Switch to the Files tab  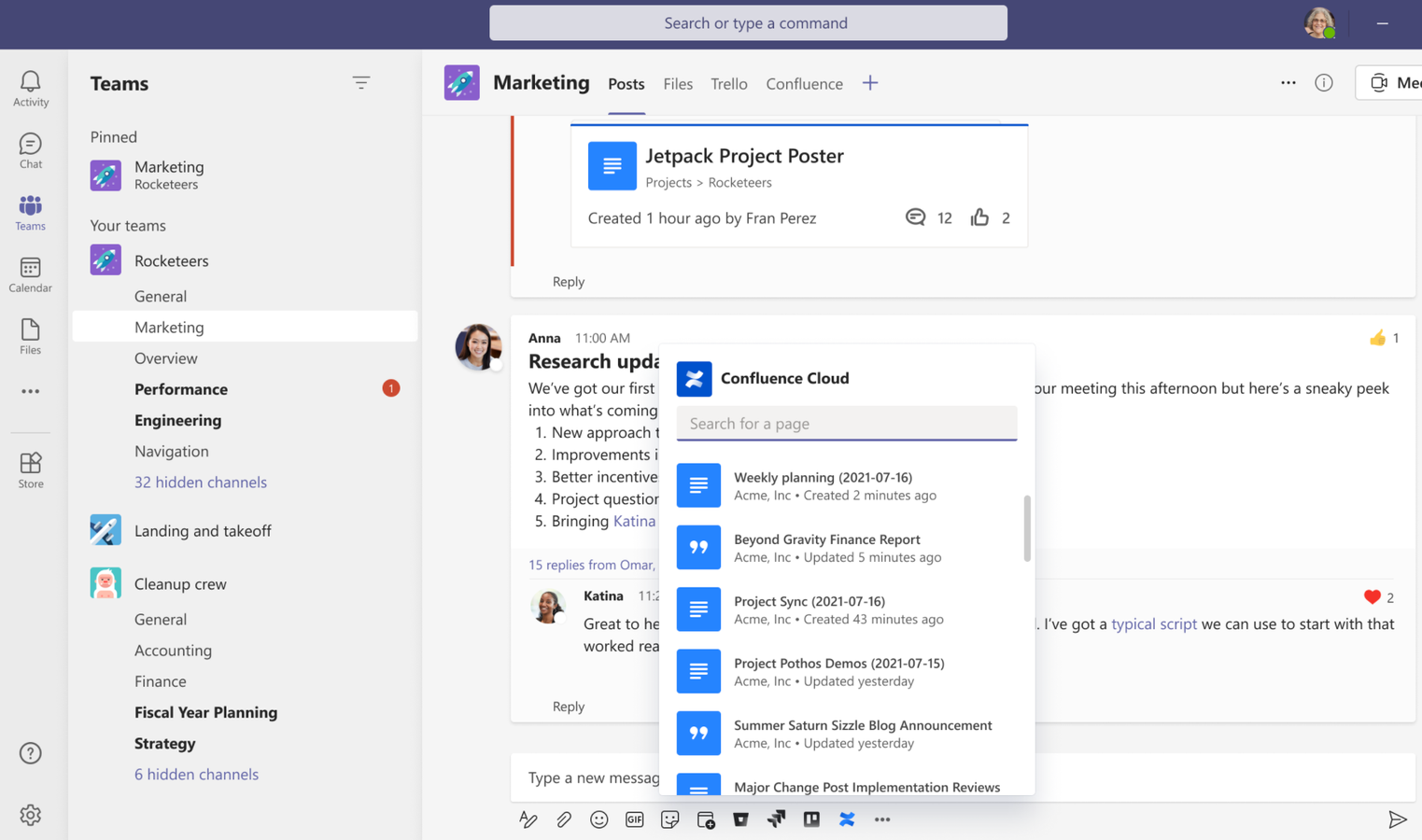pyautogui.click(x=678, y=84)
